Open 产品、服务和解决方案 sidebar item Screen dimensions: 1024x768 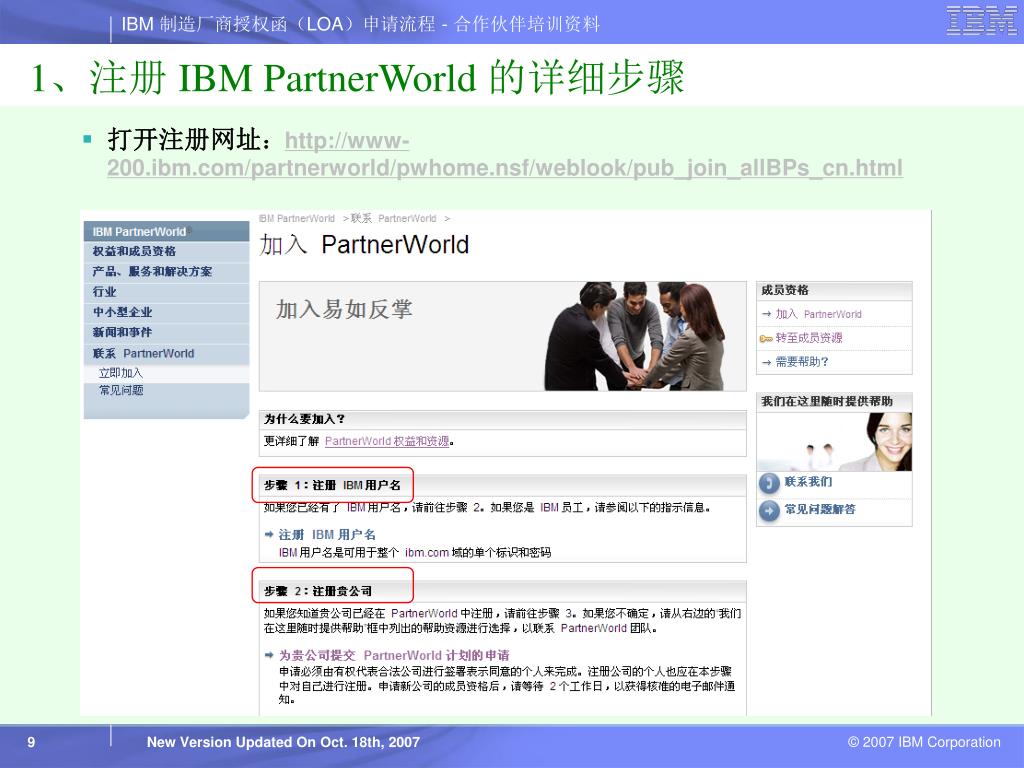click(x=167, y=272)
